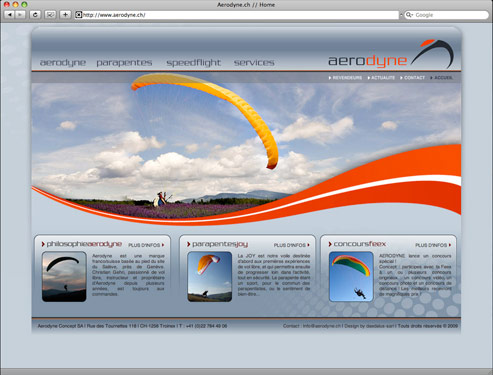Click the Design by daedalus-sarl footer credit

click(x=369, y=326)
